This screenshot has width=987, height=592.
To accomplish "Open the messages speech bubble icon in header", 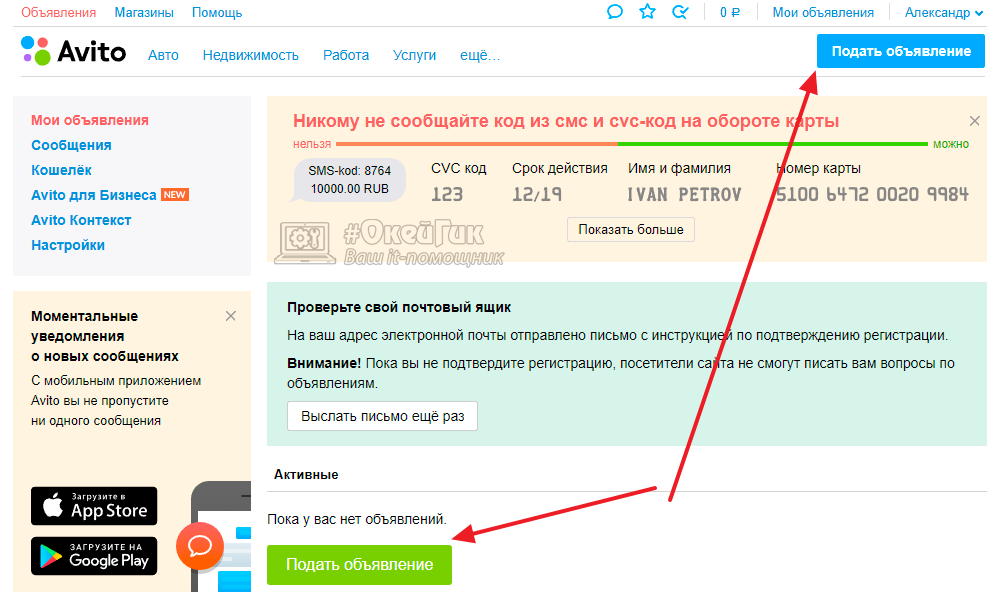I will (x=614, y=12).
